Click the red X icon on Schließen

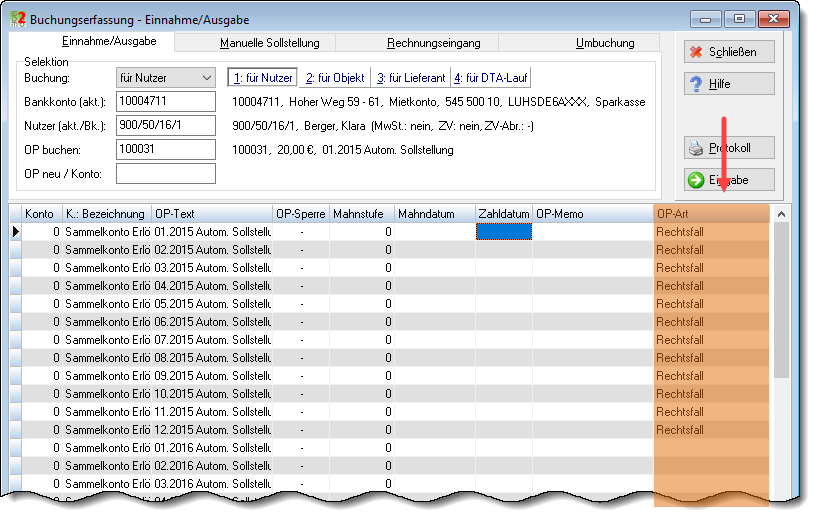point(696,52)
